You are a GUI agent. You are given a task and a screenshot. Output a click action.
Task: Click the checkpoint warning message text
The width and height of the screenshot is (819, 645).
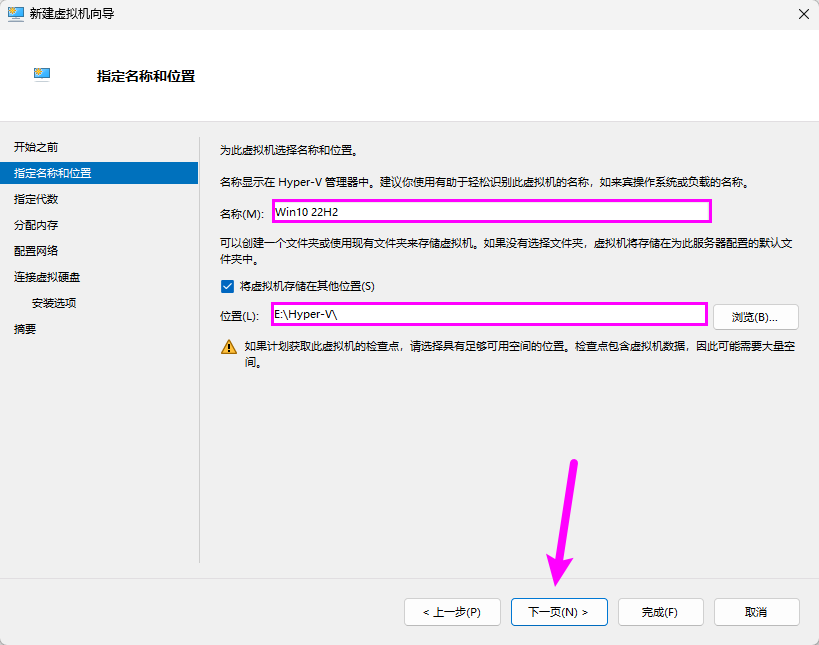(x=520, y=354)
